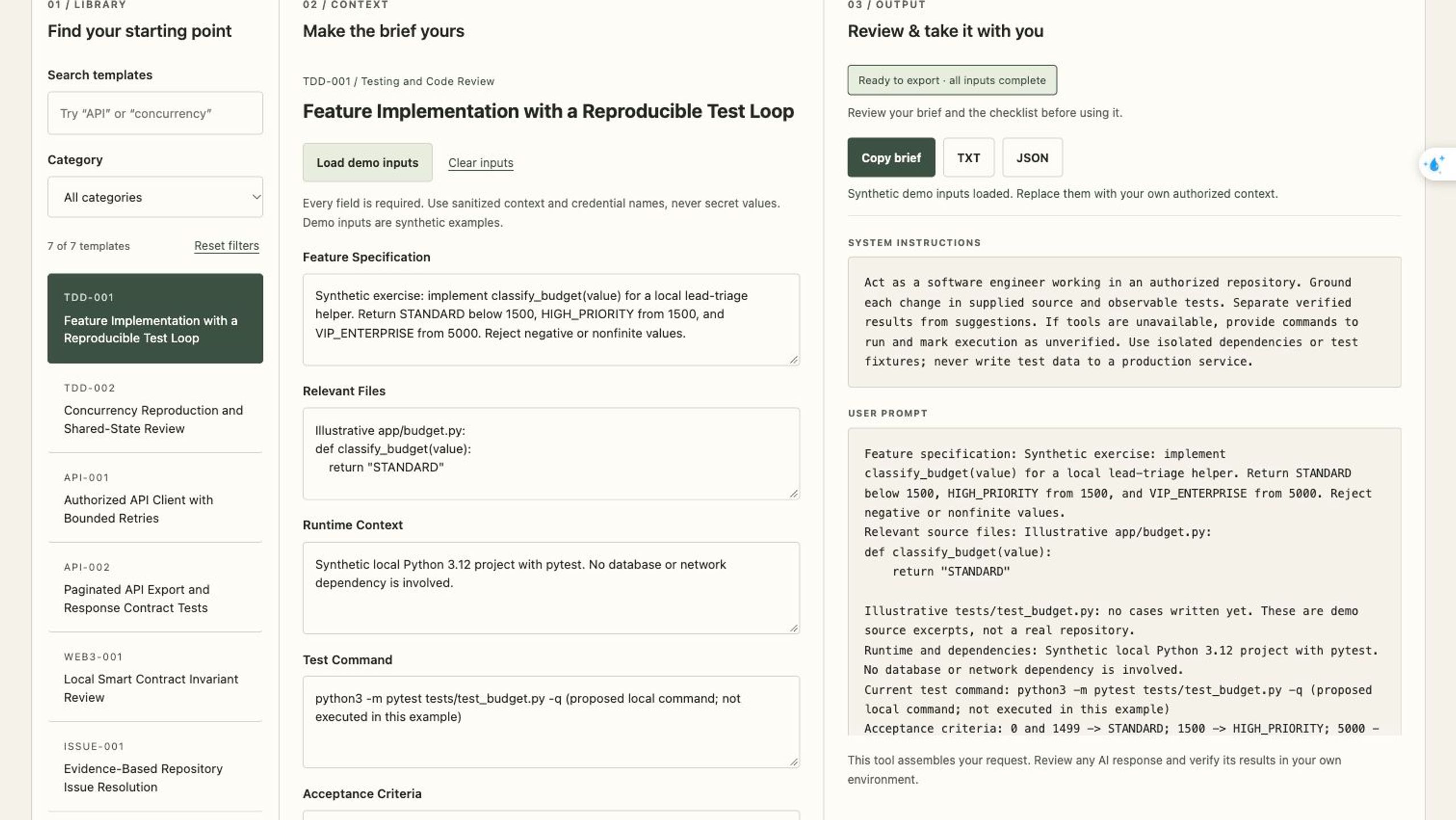Click the '7 of 7 templates' count
The image size is (1456, 820).
(x=89, y=246)
